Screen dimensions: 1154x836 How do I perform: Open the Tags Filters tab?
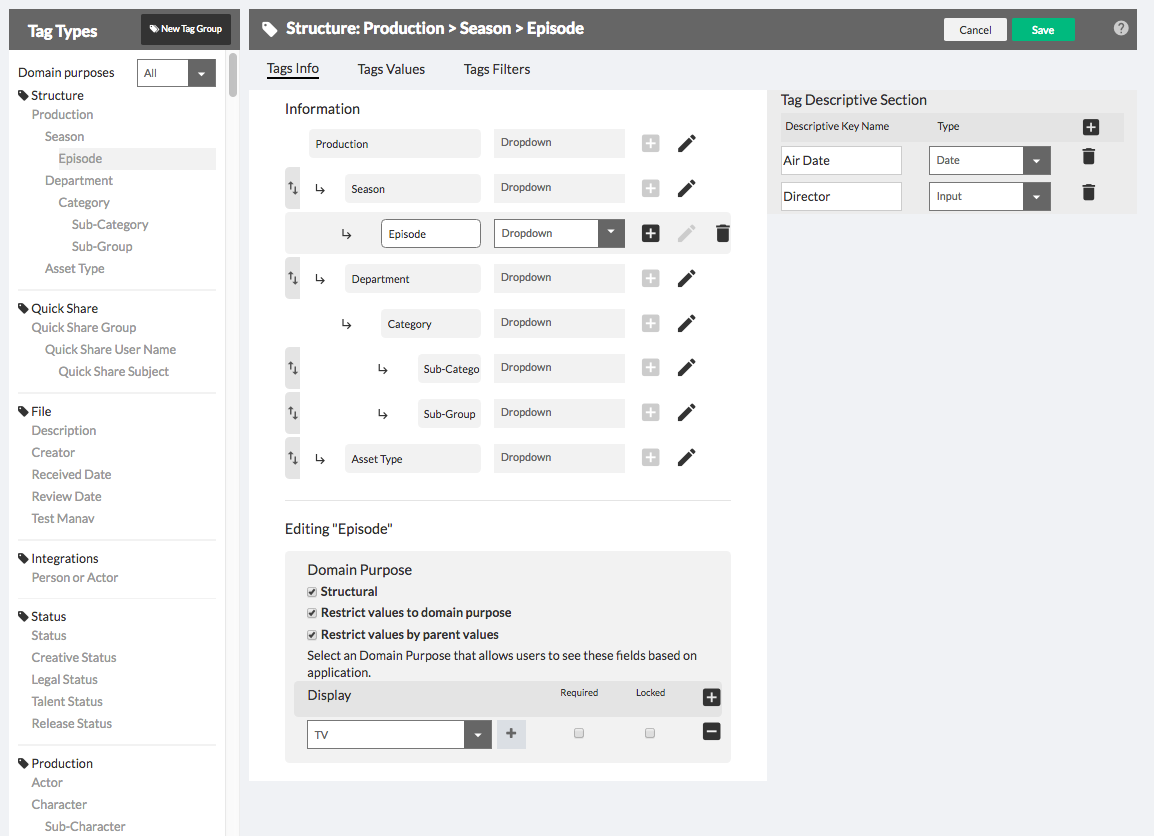tap(496, 69)
